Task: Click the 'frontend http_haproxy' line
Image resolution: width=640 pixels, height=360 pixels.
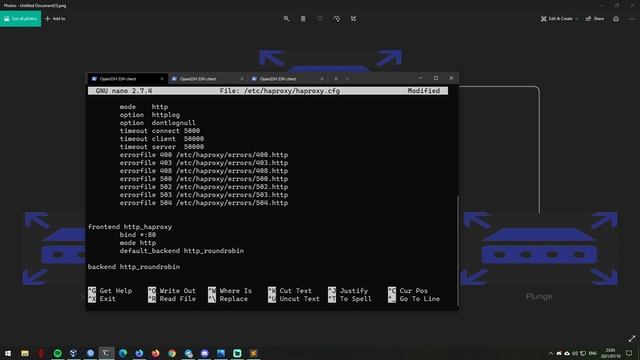Action: (130, 227)
